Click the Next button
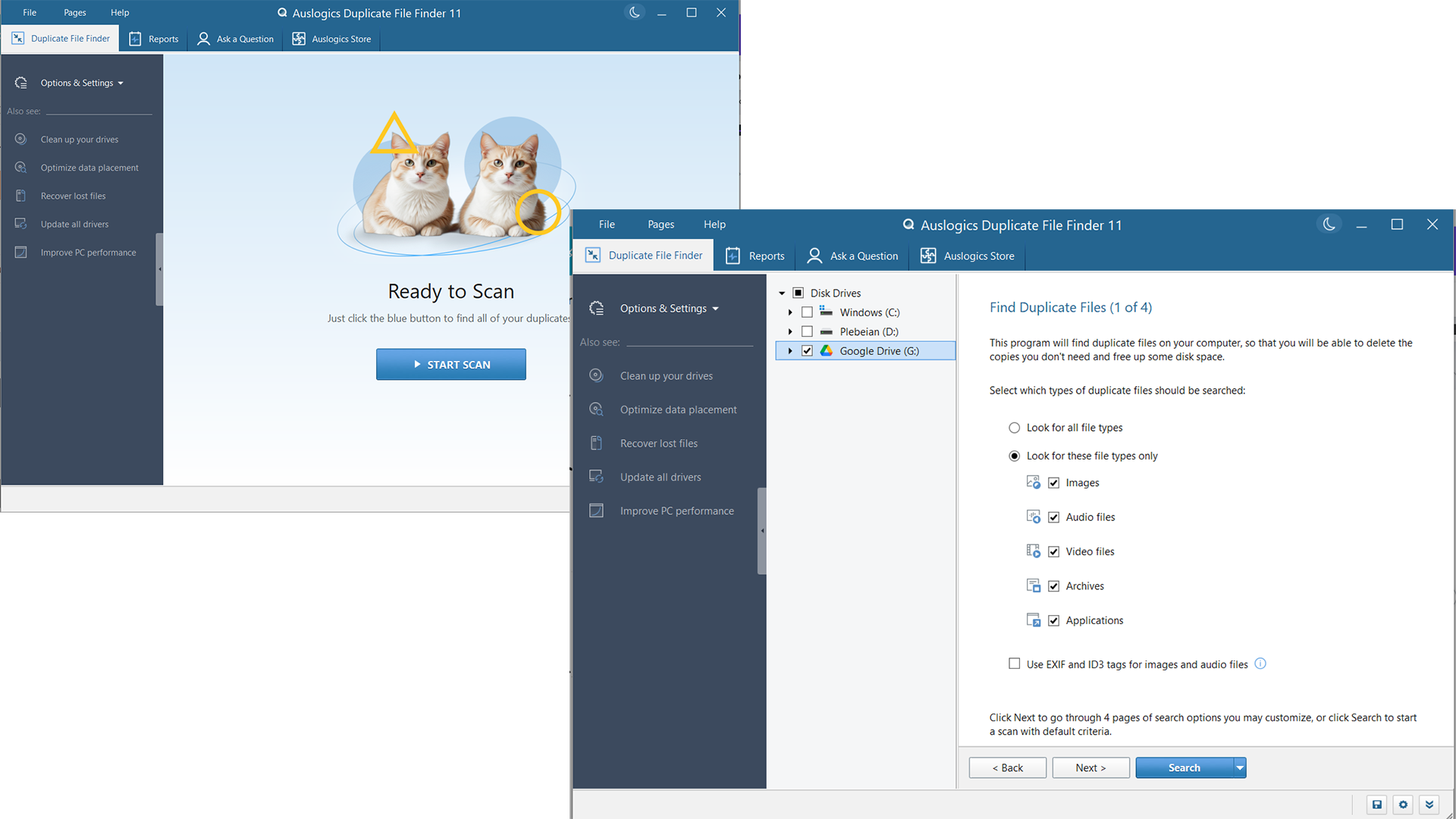 point(1090,767)
